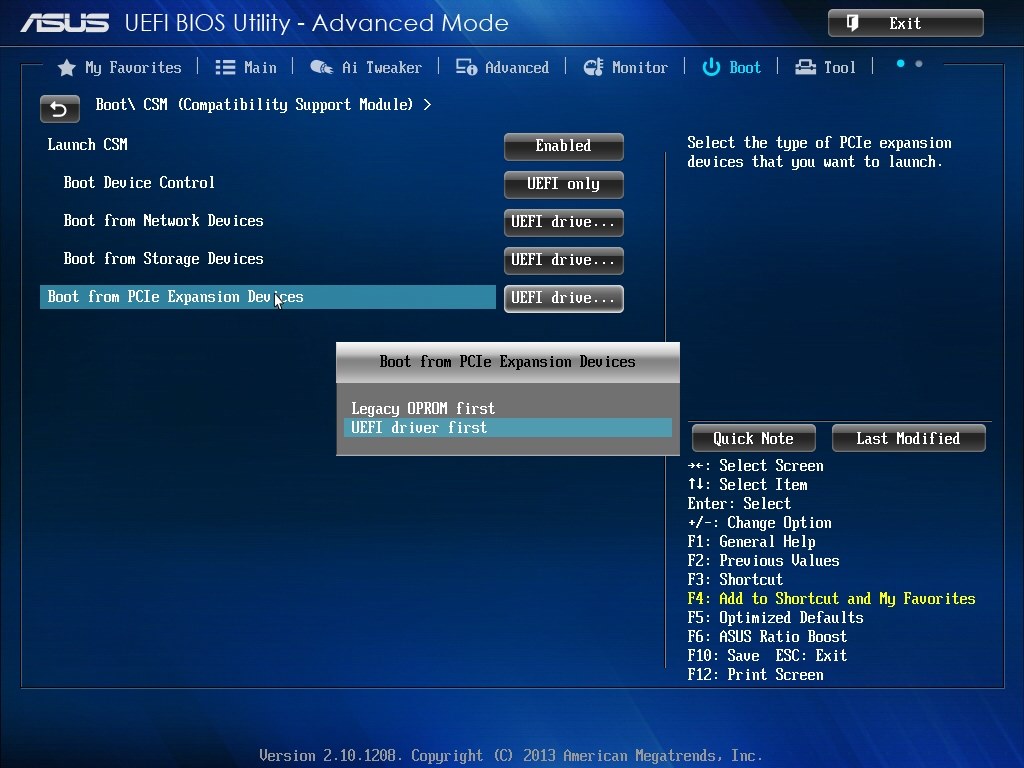This screenshot has height=768, width=1024.
Task: Click the Exit button
Action: click(906, 23)
